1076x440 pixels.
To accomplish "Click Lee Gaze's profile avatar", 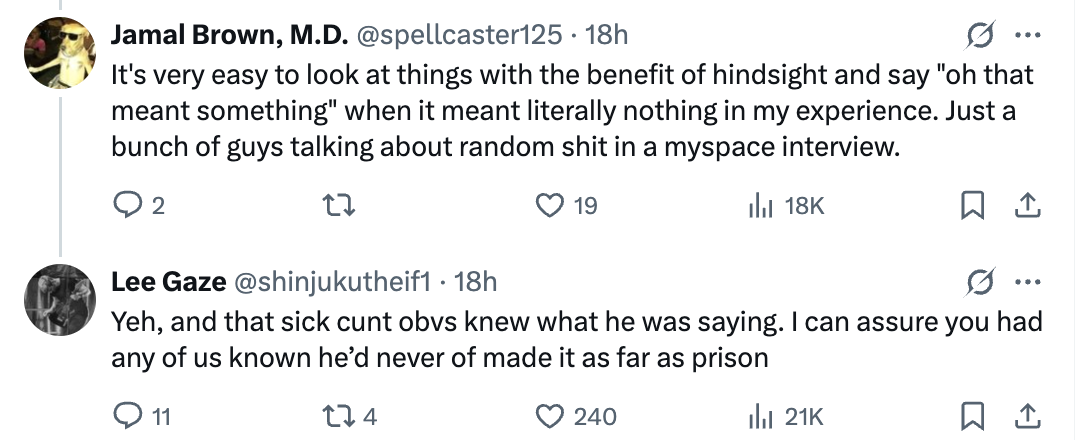I will coord(59,300).
